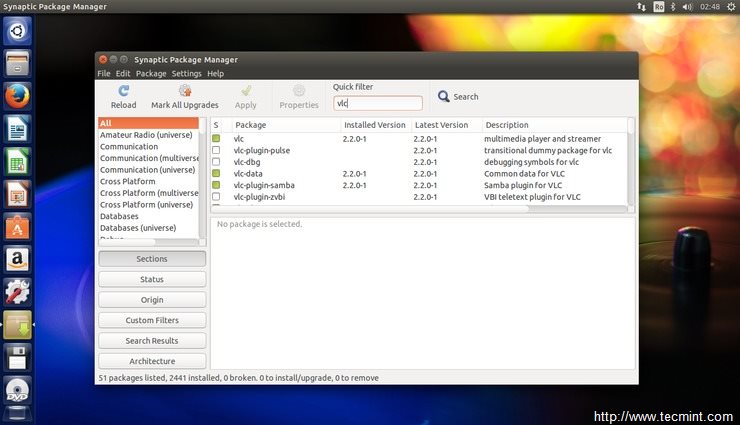Open LibreOffice Writer from the launcher
Screen dimensions: 740x425
(17, 129)
